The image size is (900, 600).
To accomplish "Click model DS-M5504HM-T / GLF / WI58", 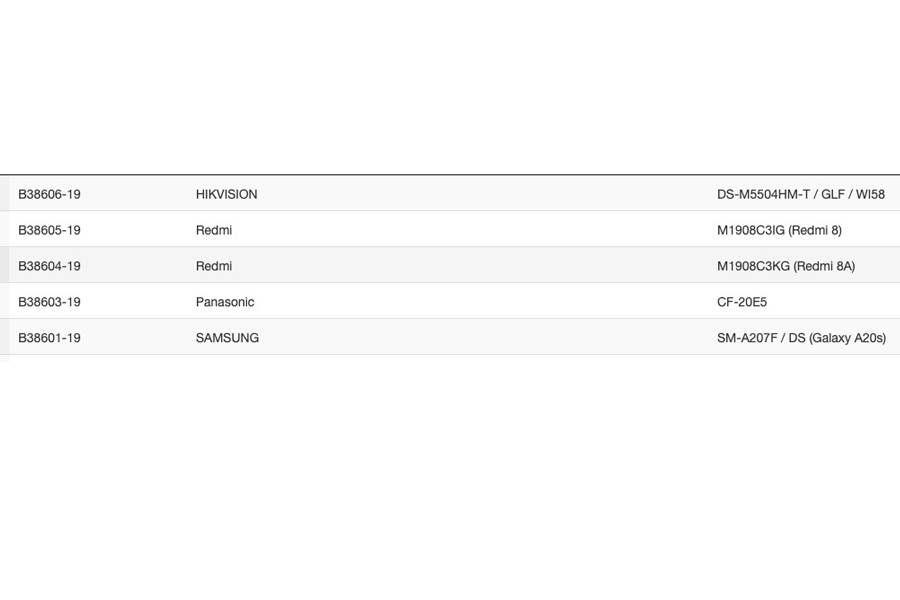I will tap(800, 194).
